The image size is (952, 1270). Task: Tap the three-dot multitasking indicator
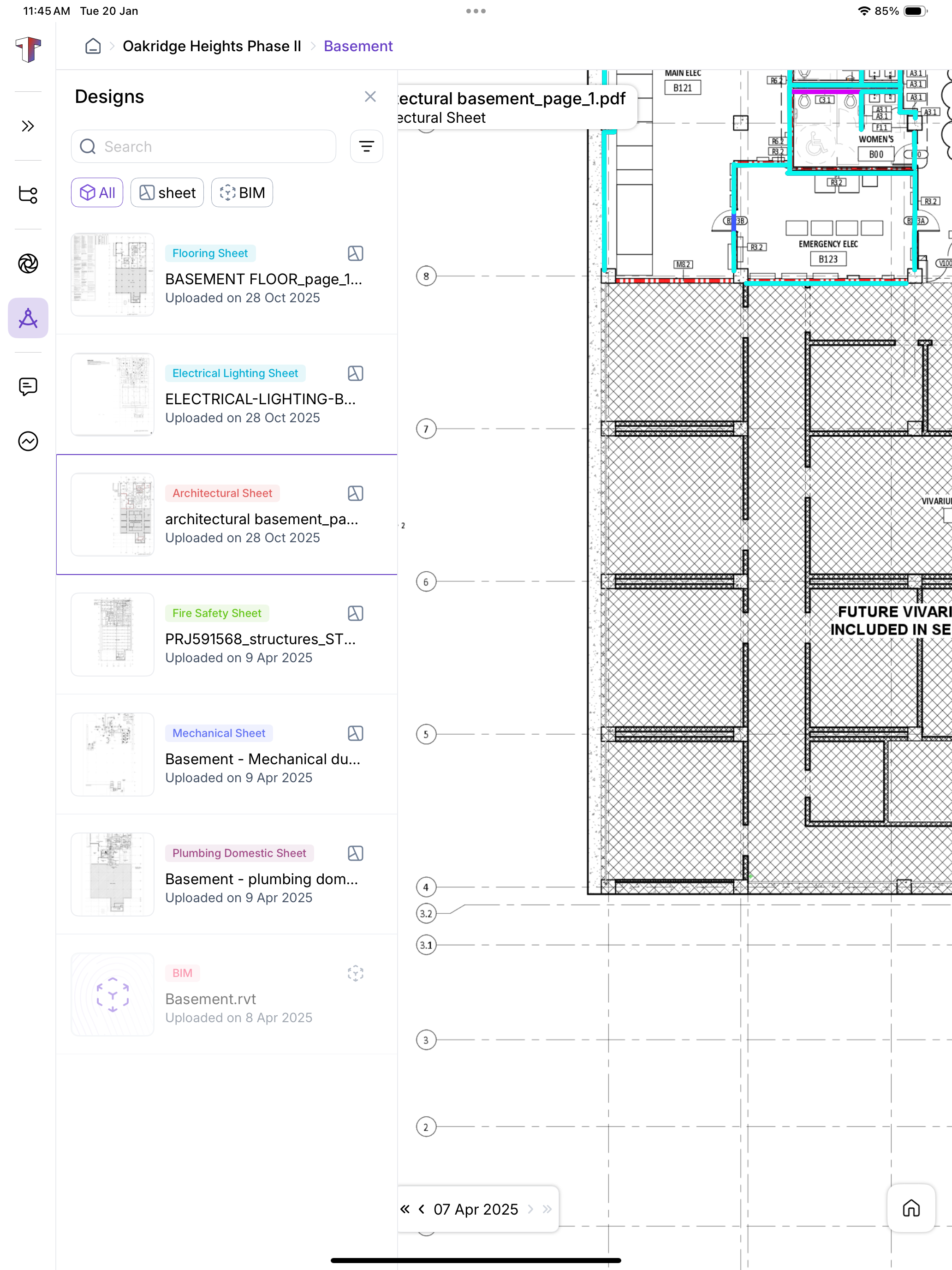tap(476, 11)
